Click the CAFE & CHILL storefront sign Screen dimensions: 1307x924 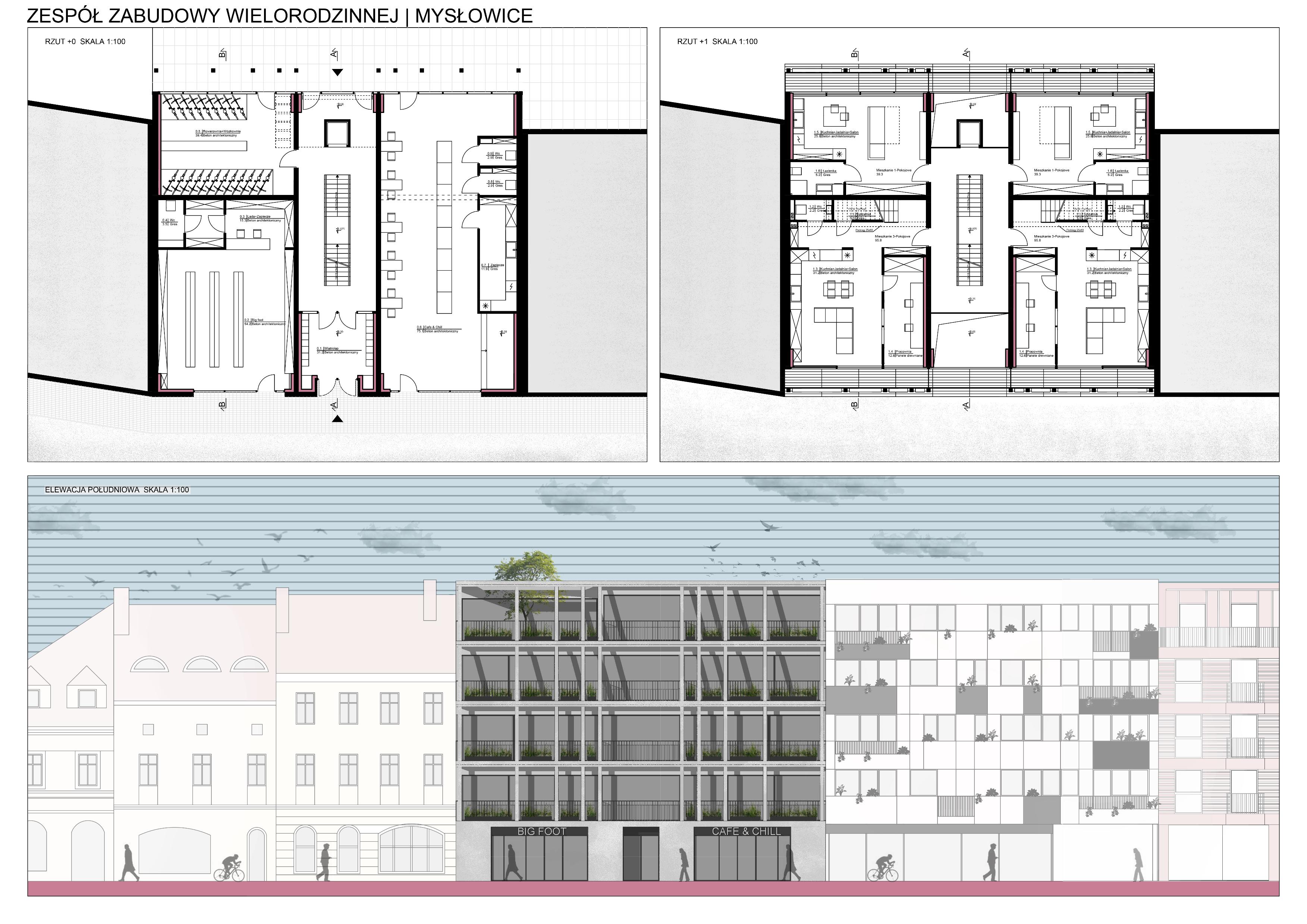[x=746, y=831]
